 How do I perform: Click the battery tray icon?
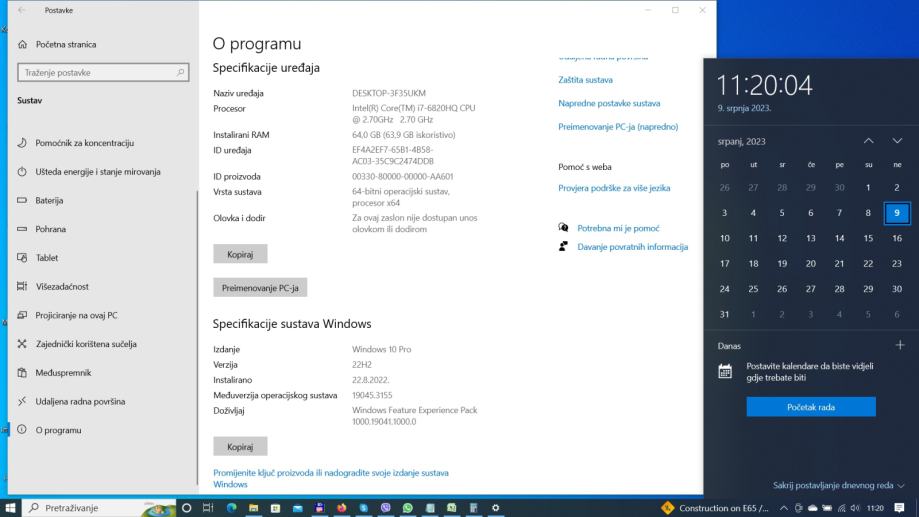[x=827, y=508]
